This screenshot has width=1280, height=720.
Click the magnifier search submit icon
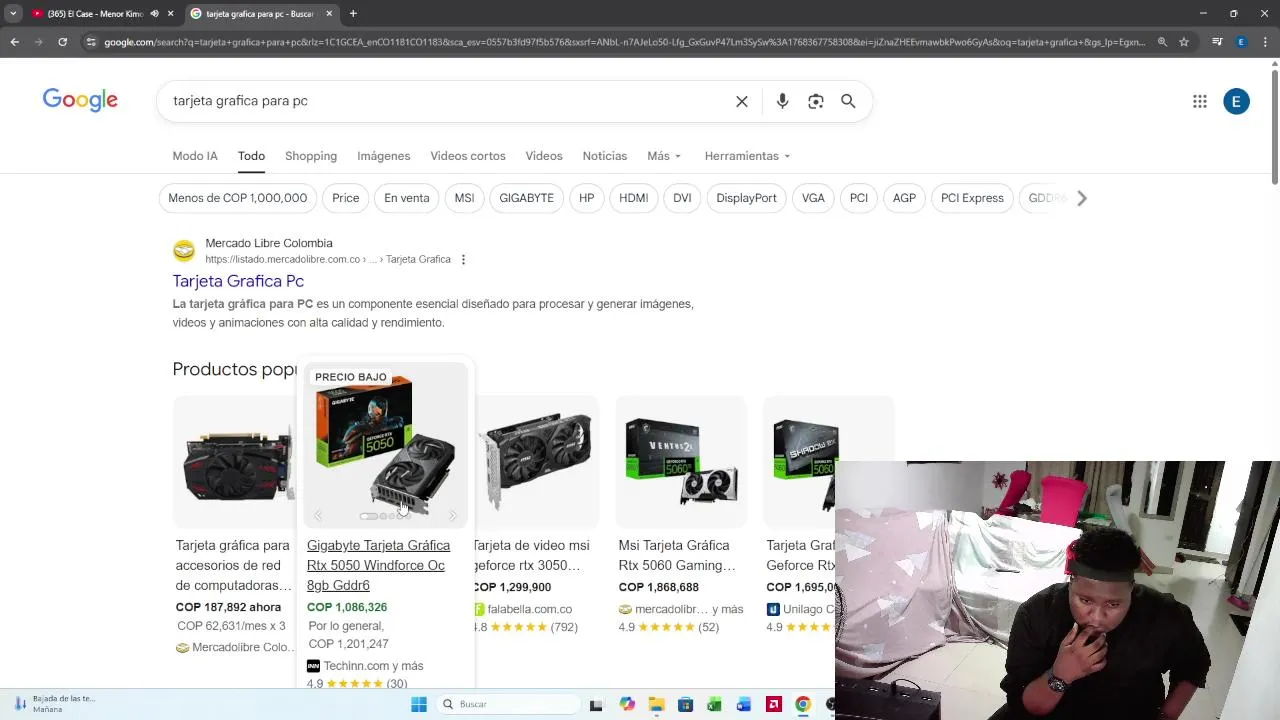click(x=848, y=101)
